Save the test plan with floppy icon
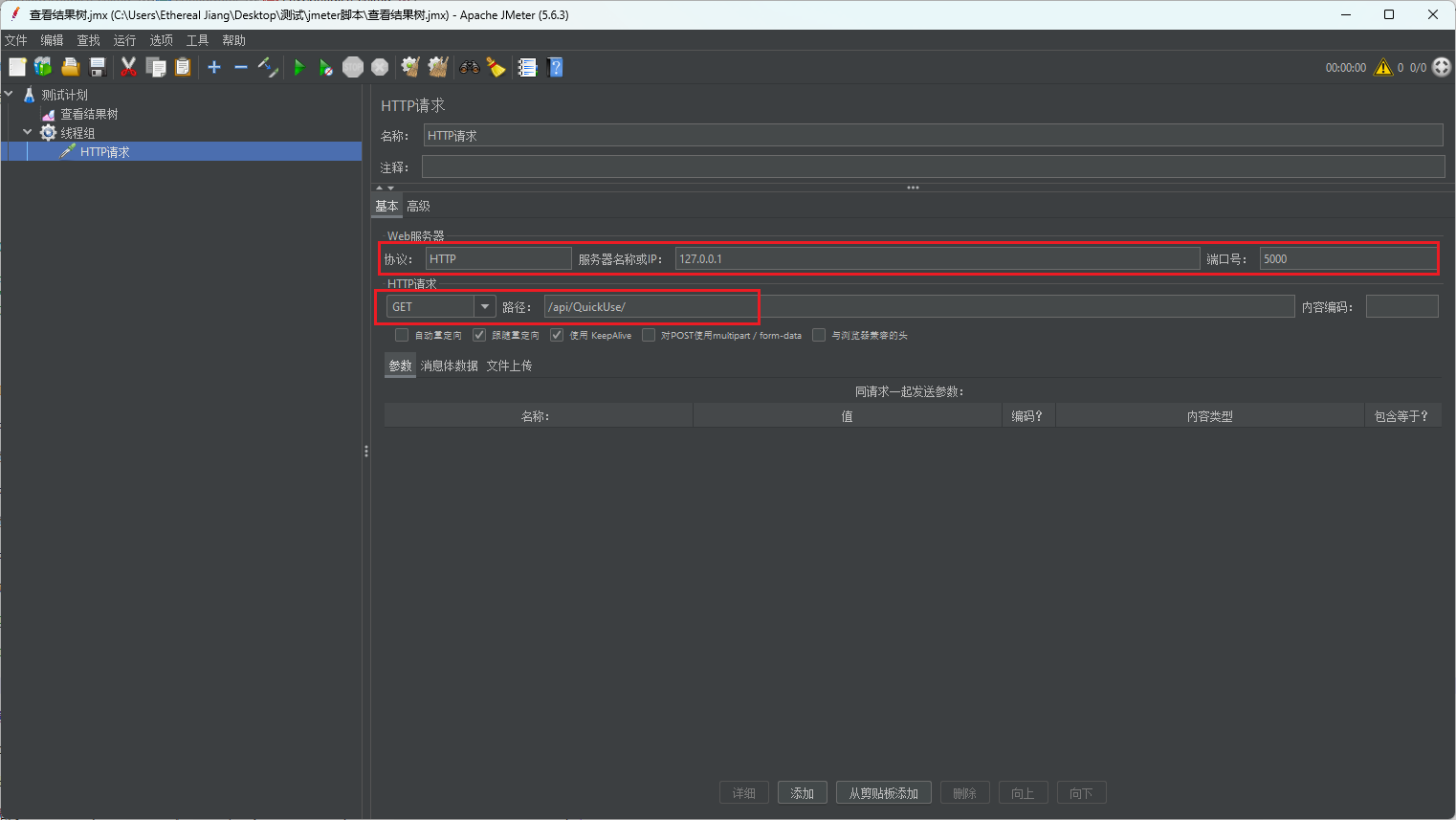Screen dimensions: 1456x820 click(97, 67)
